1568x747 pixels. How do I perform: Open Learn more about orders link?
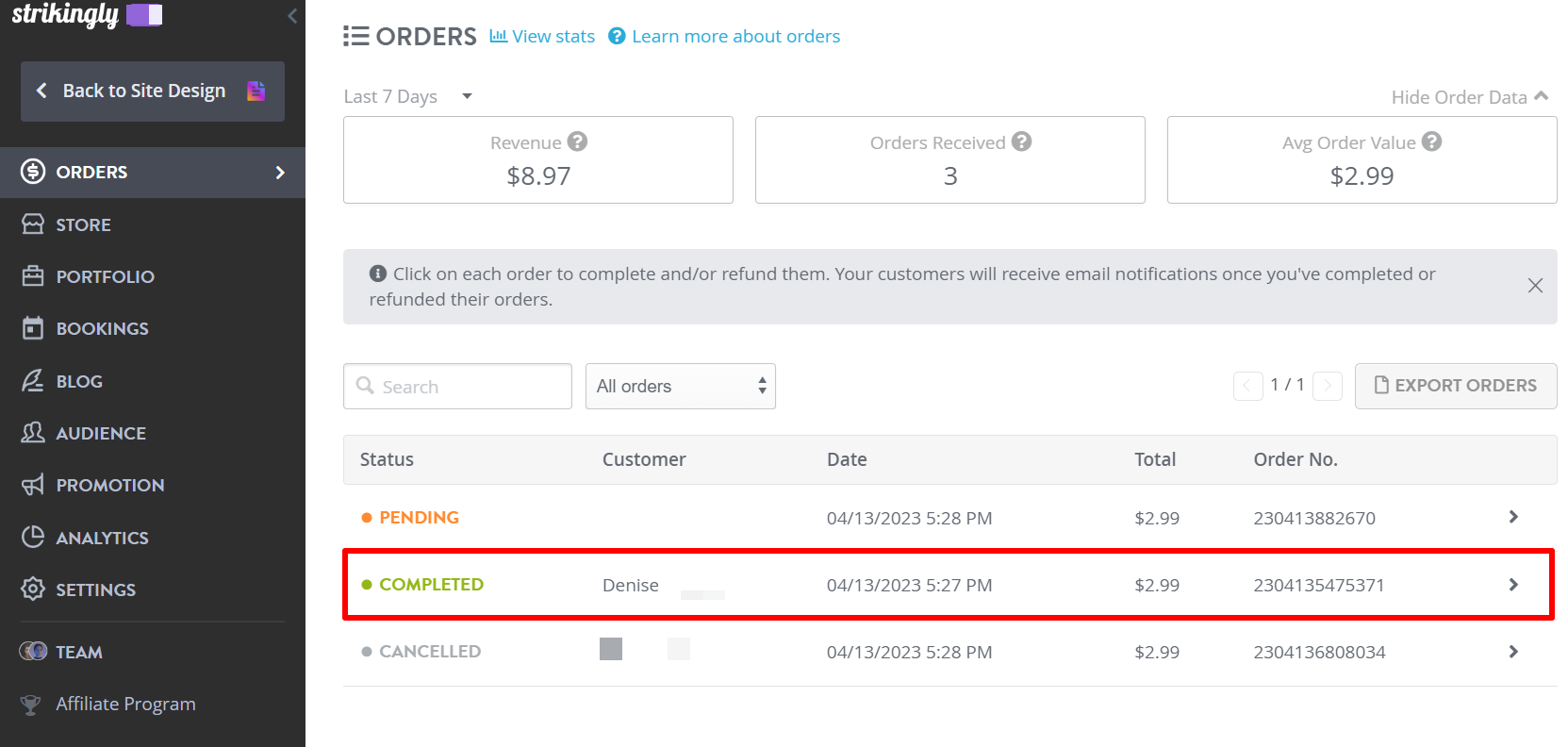tap(724, 36)
